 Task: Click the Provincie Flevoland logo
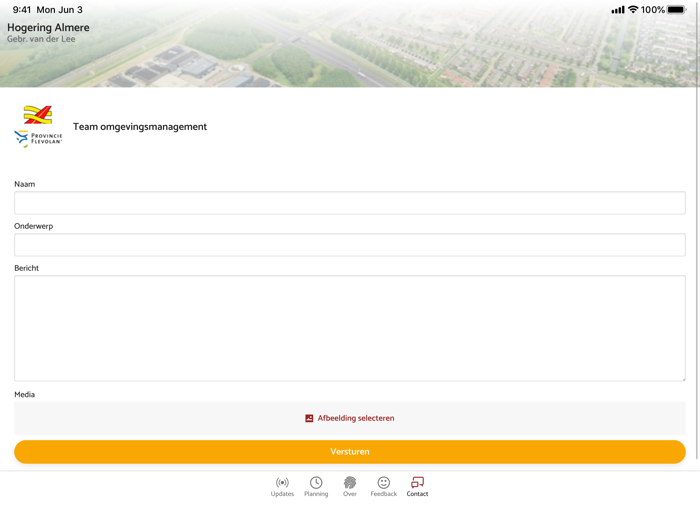(x=38, y=138)
